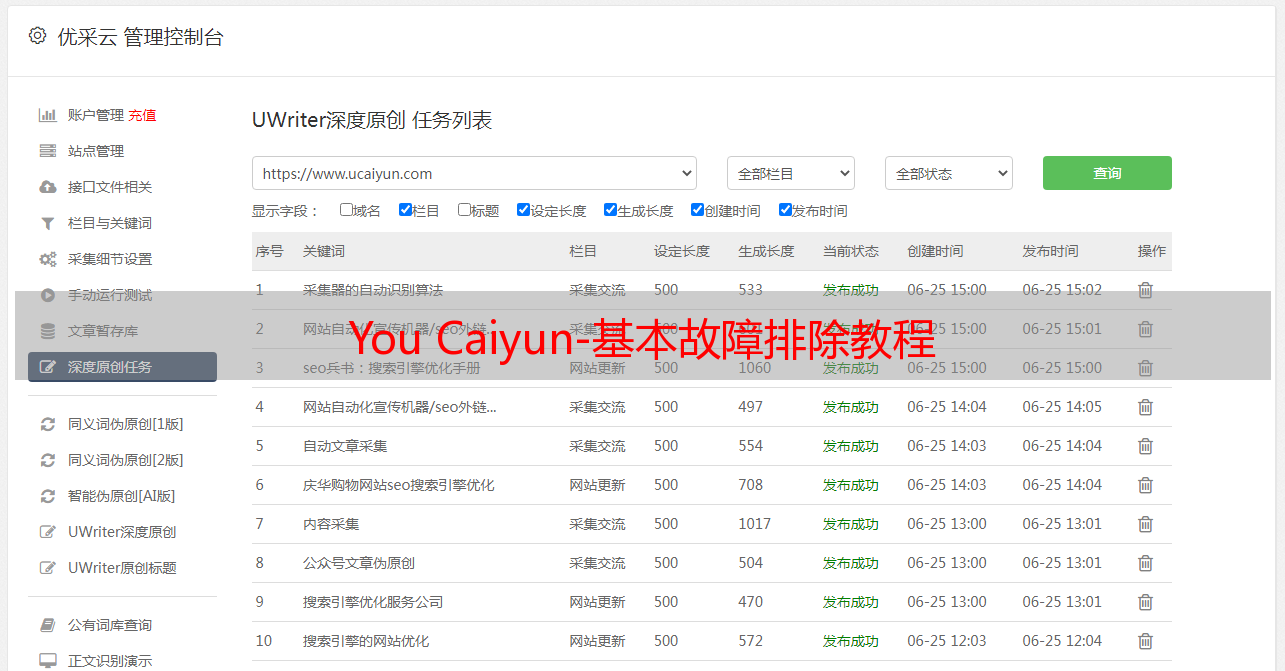
Task: Open UWriter原创标题 in the sidebar
Action: pos(122,568)
